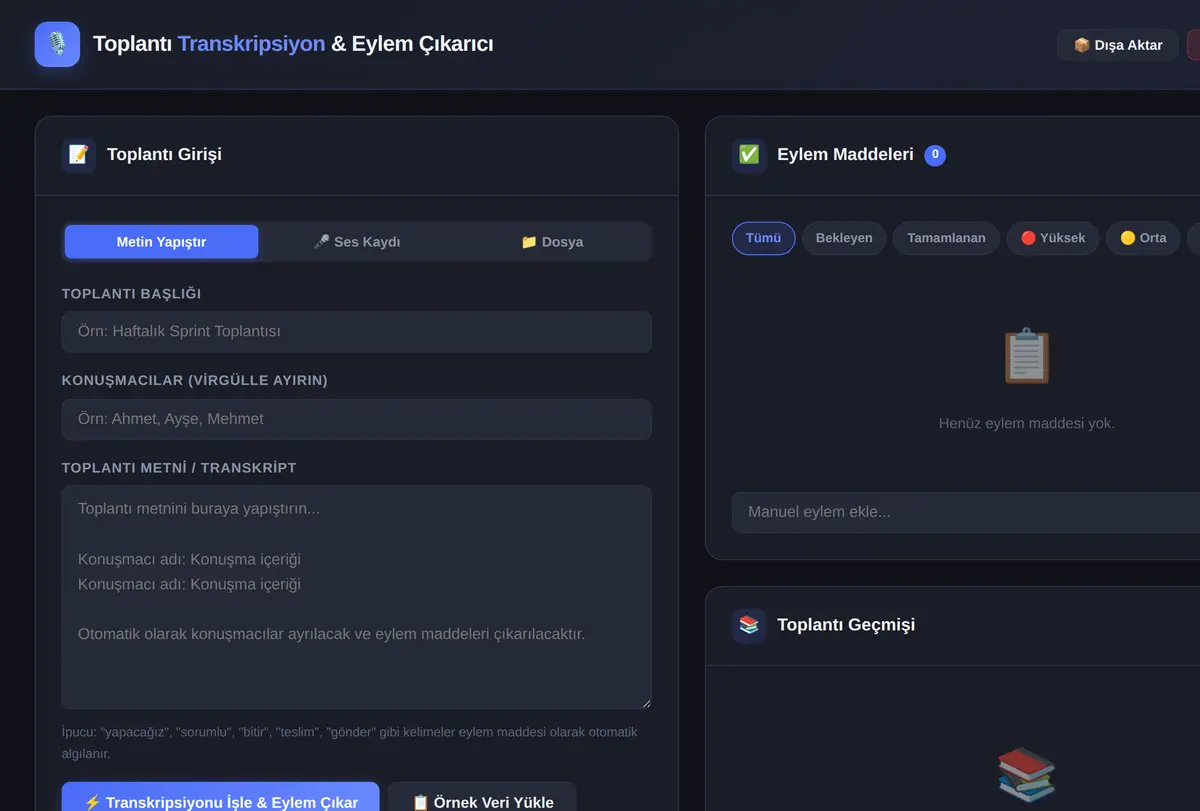The image size is (1200, 811).
Task: Click the checkmark icon beside Eylem Maddeleri
Action: pyautogui.click(x=749, y=155)
